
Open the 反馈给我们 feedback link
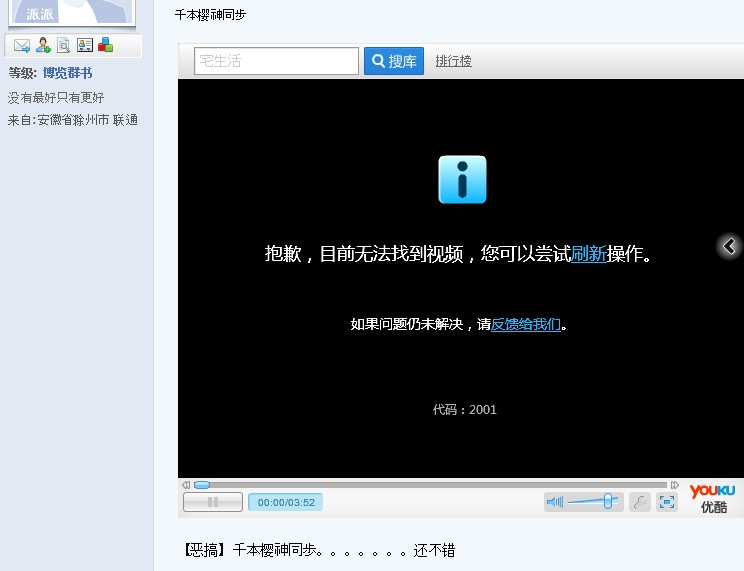pyautogui.click(x=526, y=324)
